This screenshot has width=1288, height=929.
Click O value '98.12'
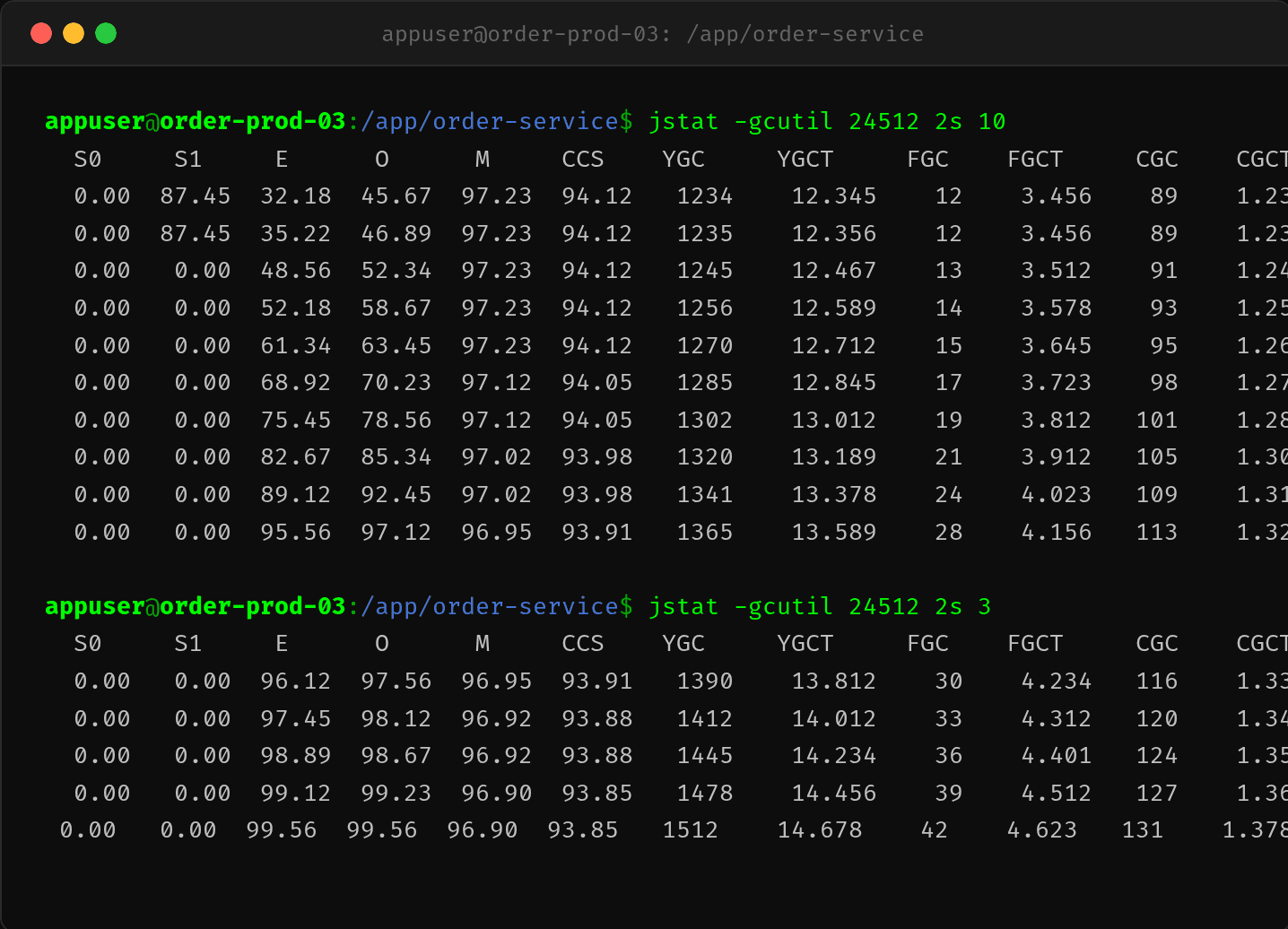[x=396, y=718]
